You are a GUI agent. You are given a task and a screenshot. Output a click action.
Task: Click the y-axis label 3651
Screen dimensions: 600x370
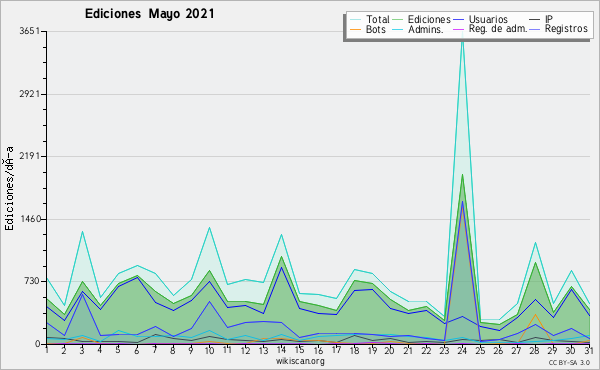point(29,31)
